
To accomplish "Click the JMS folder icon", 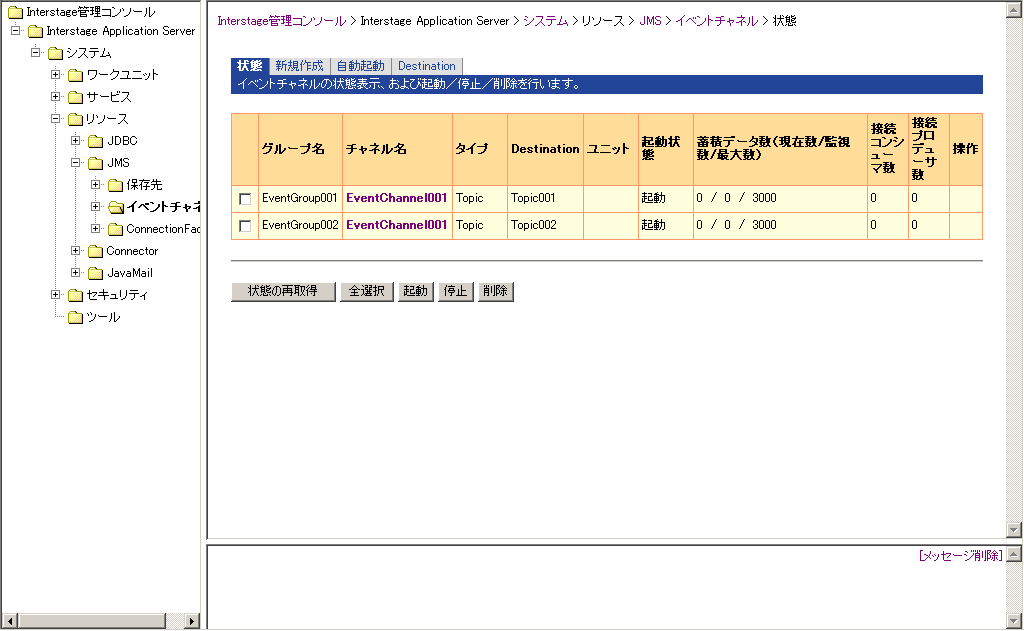I will tap(96, 163).
